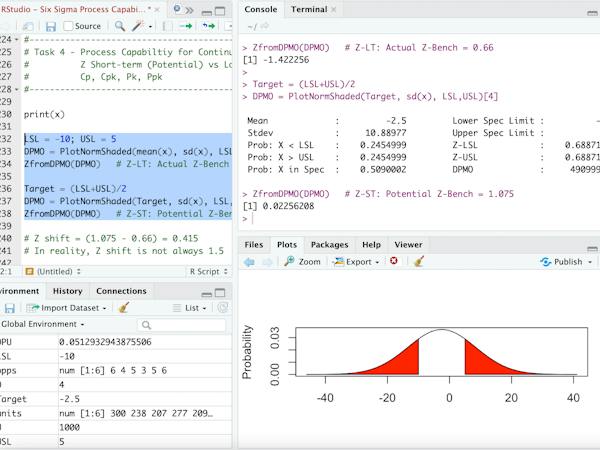Open working directory arrow icon in console
This screenshot has width=600, height=450.
[264, 26]
